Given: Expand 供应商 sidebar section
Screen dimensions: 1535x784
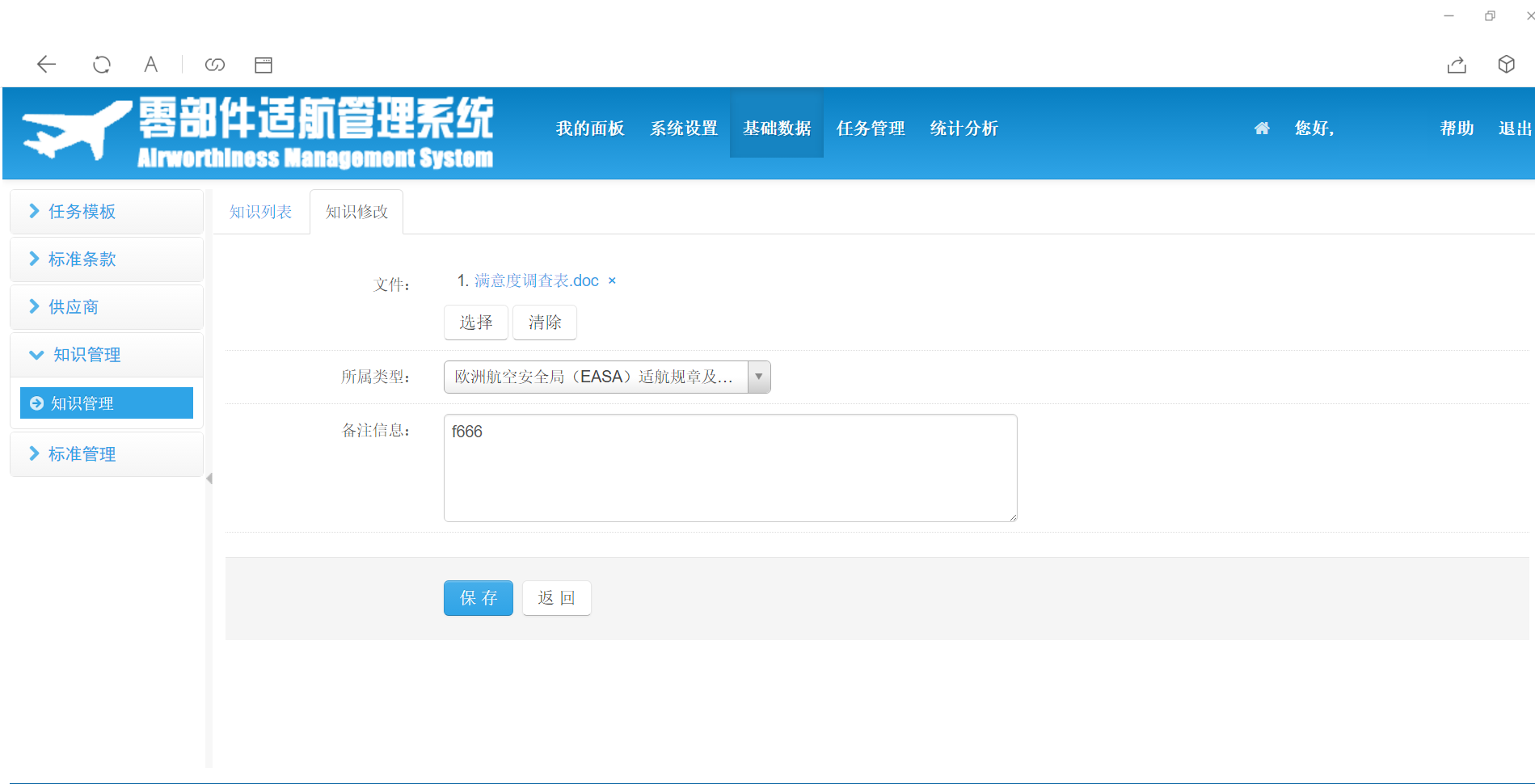Looking at the screenshot, I should click(x=107, y=307).
